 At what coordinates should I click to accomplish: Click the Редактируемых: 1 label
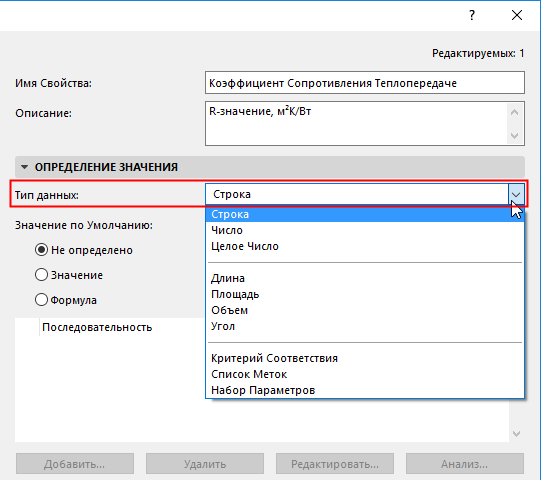478,53
